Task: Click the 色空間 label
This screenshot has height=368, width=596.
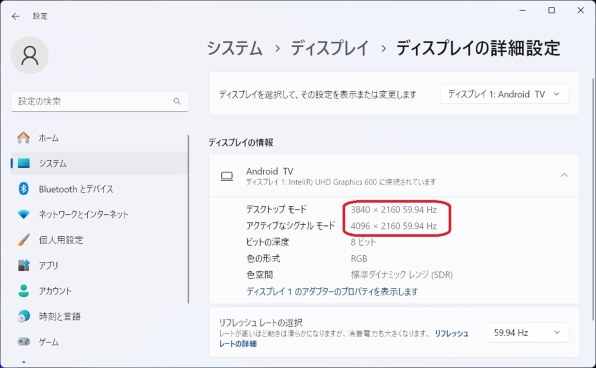Action: (259, 274)
